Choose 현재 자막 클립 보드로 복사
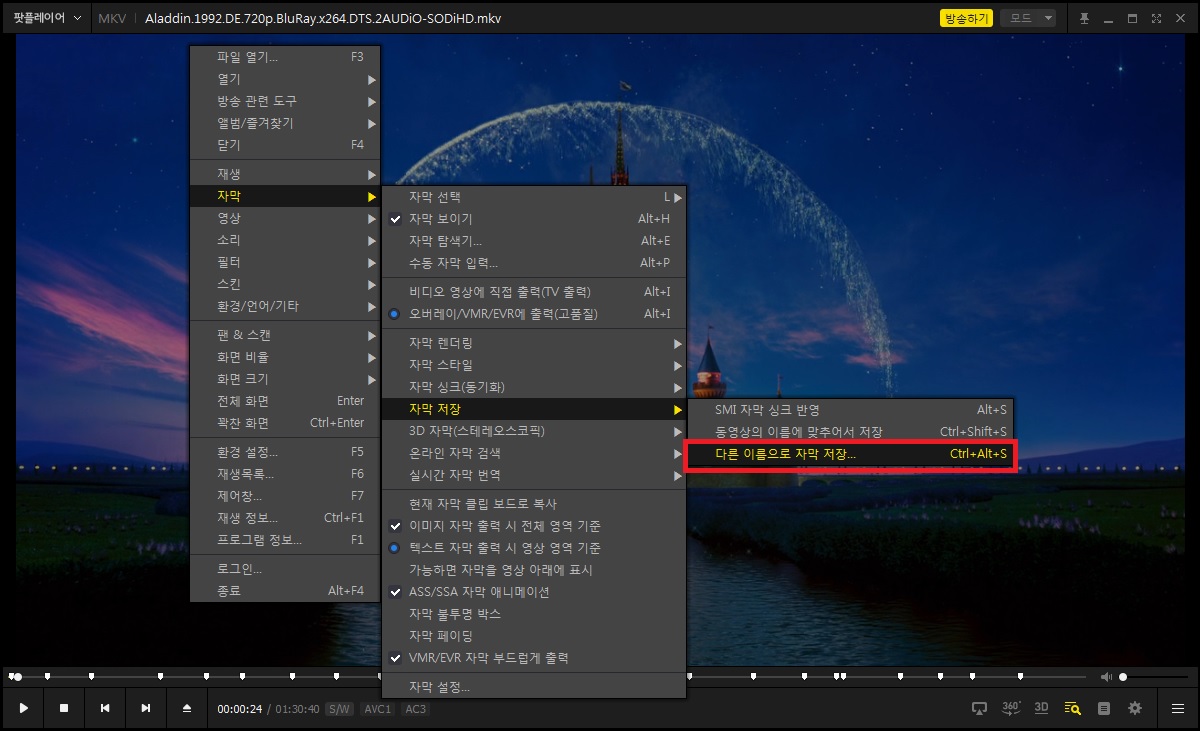 pyautogui.click(x=534, y=504)
